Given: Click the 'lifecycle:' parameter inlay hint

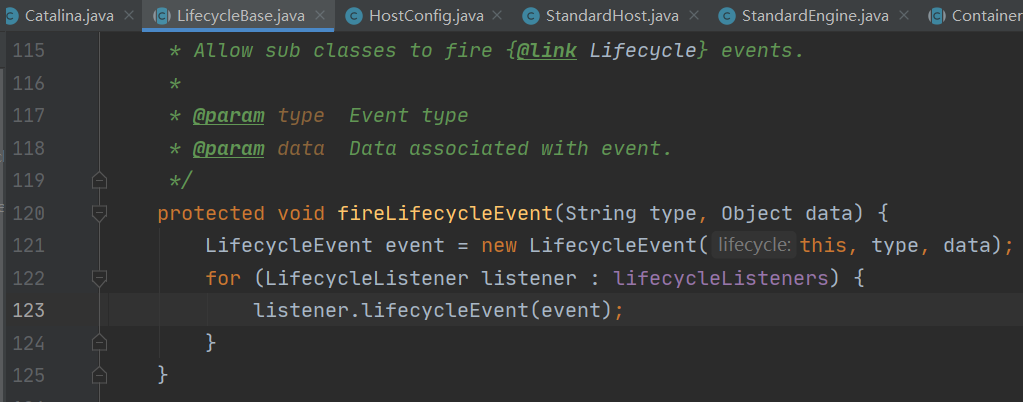Looking at the screenshot, I should tap(755, 245).
